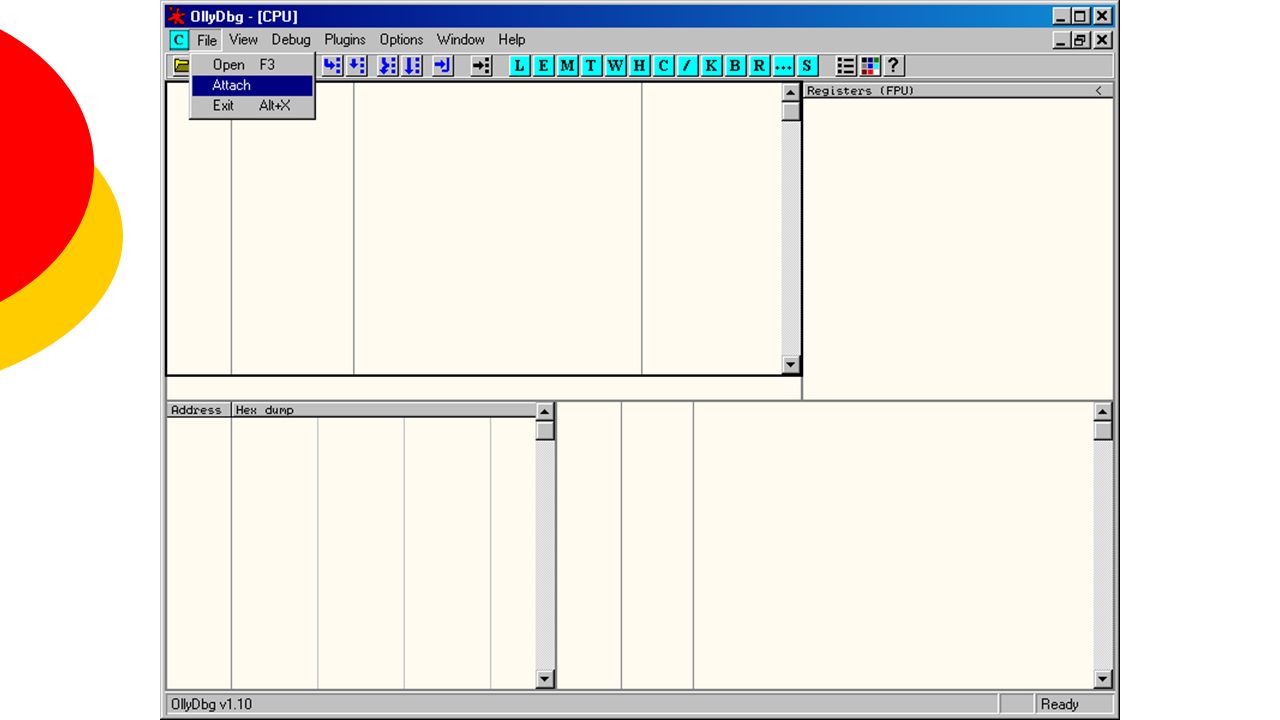Click the Trace into toolbar button
This screenshot has width=1280, height=720.
coord(388,66)
